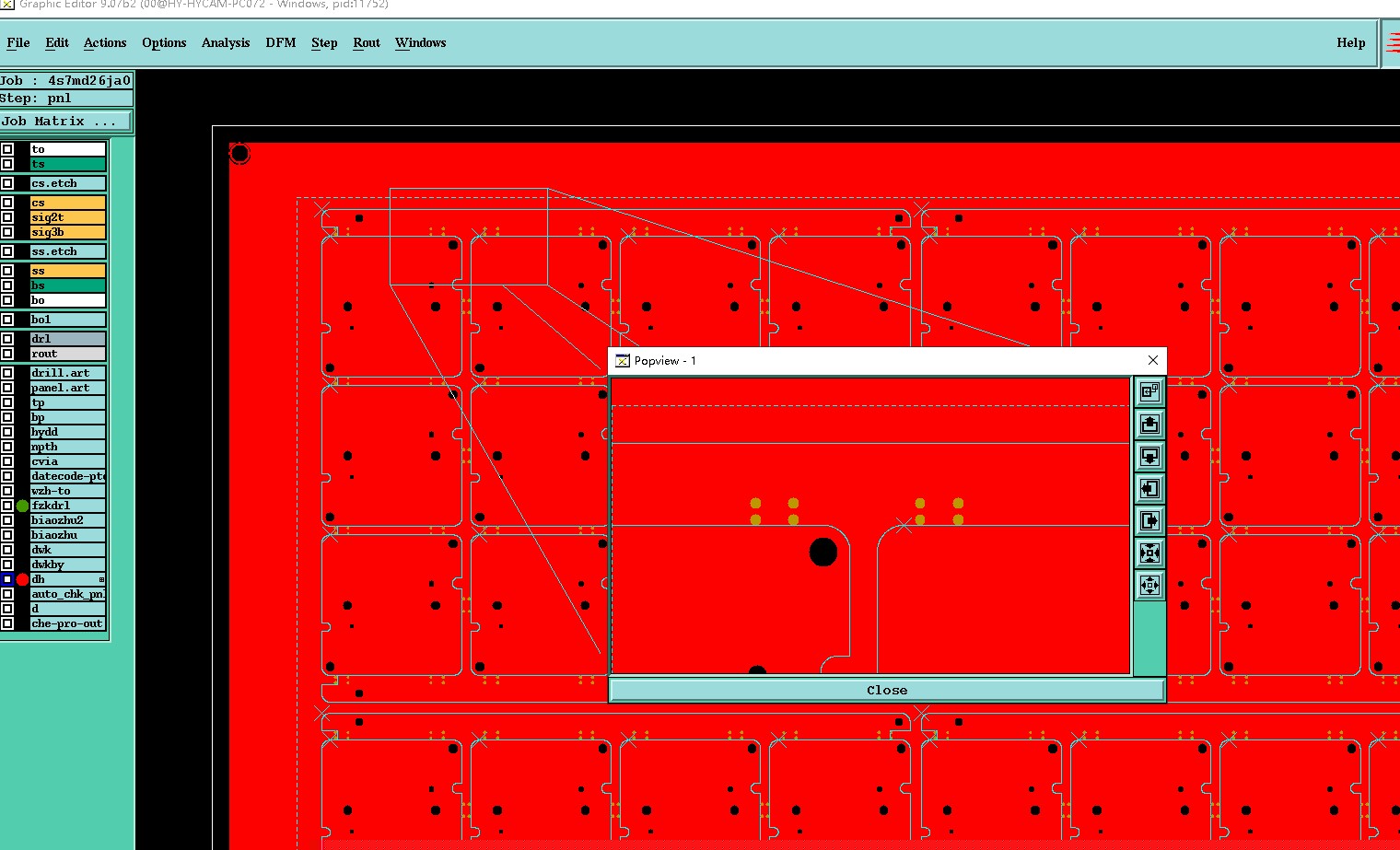The height and width of the screenshot is (850, 1400).
Task: Open the Analysis menu
Action: point(226,42)
